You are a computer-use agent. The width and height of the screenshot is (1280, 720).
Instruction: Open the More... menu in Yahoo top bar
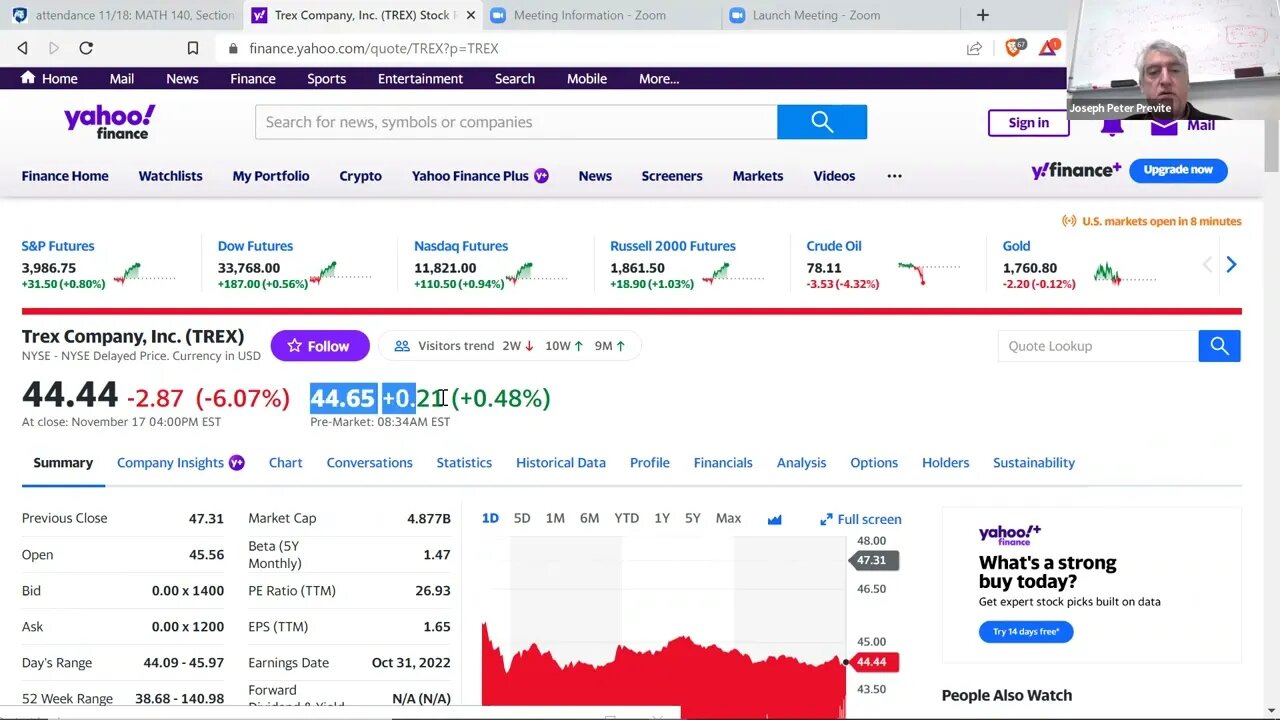pos(659,79)
